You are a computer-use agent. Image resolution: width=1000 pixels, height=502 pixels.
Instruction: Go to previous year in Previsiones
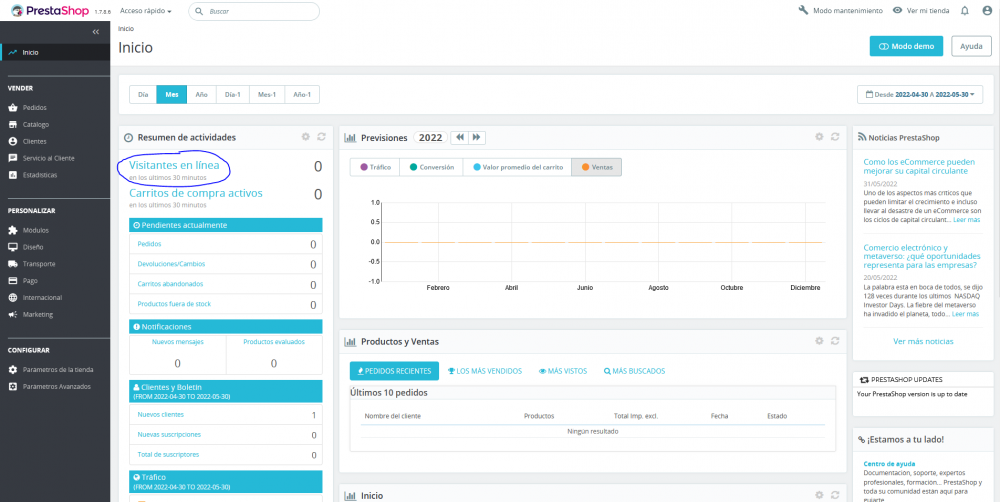[459, 137]
